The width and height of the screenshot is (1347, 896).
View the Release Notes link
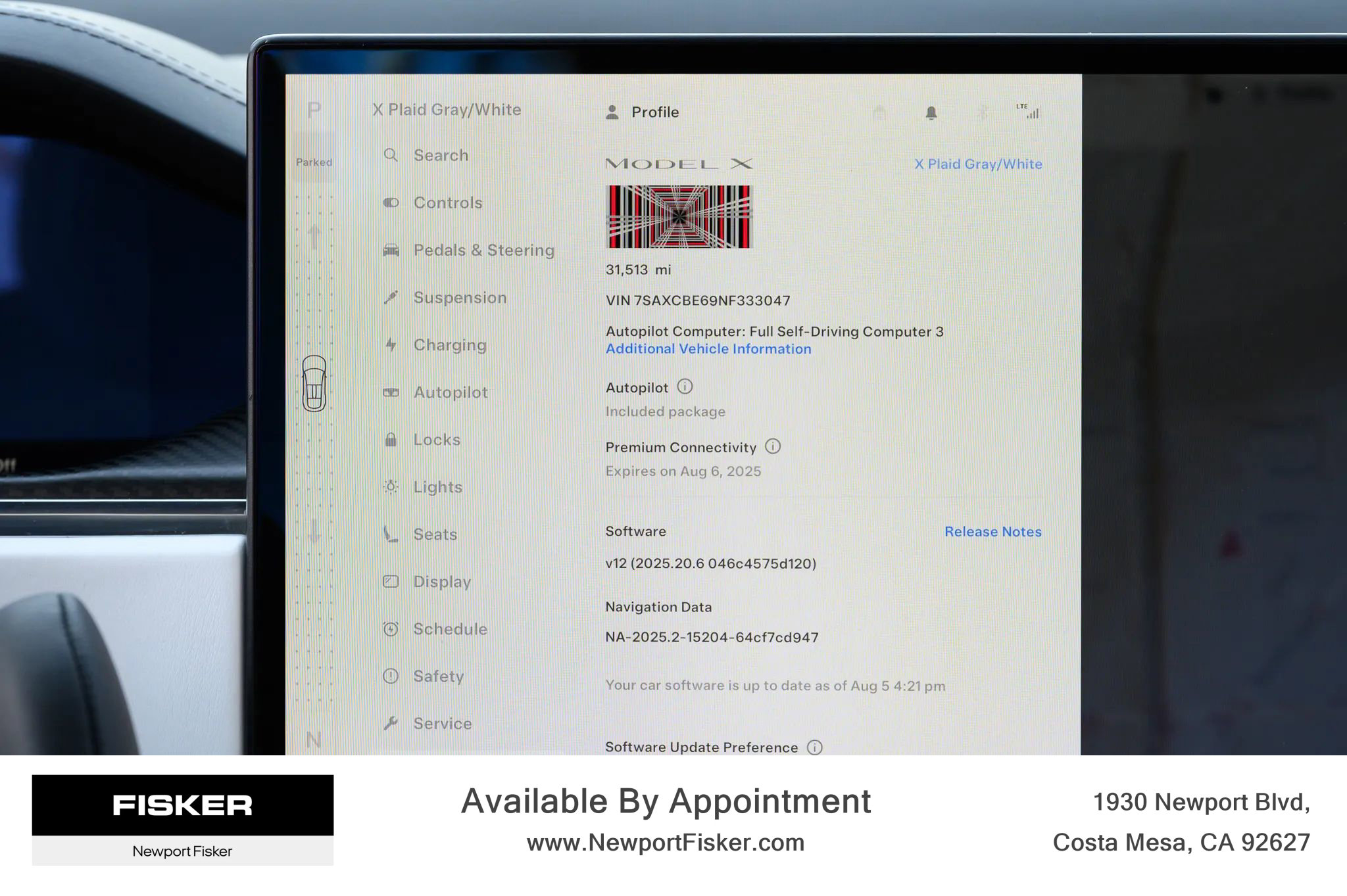(x=992, y=532)
